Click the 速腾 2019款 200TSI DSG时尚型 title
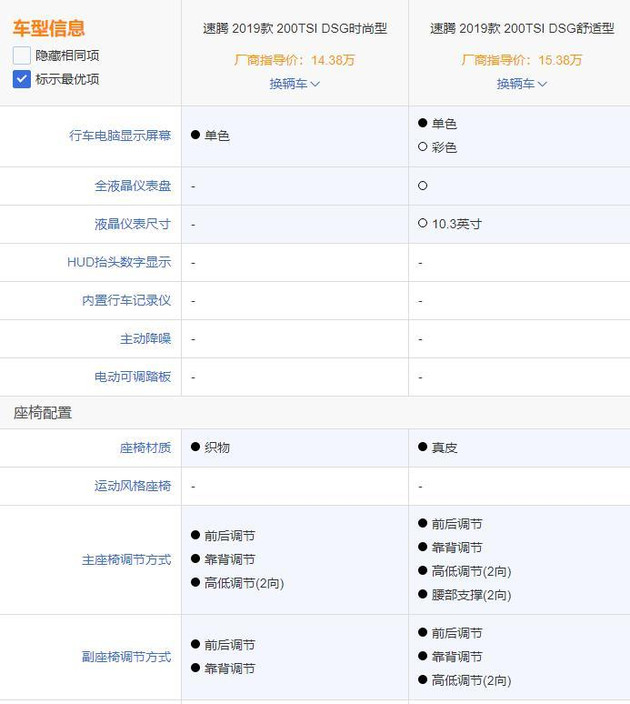 pyautogui.click(x=295, y=29)
